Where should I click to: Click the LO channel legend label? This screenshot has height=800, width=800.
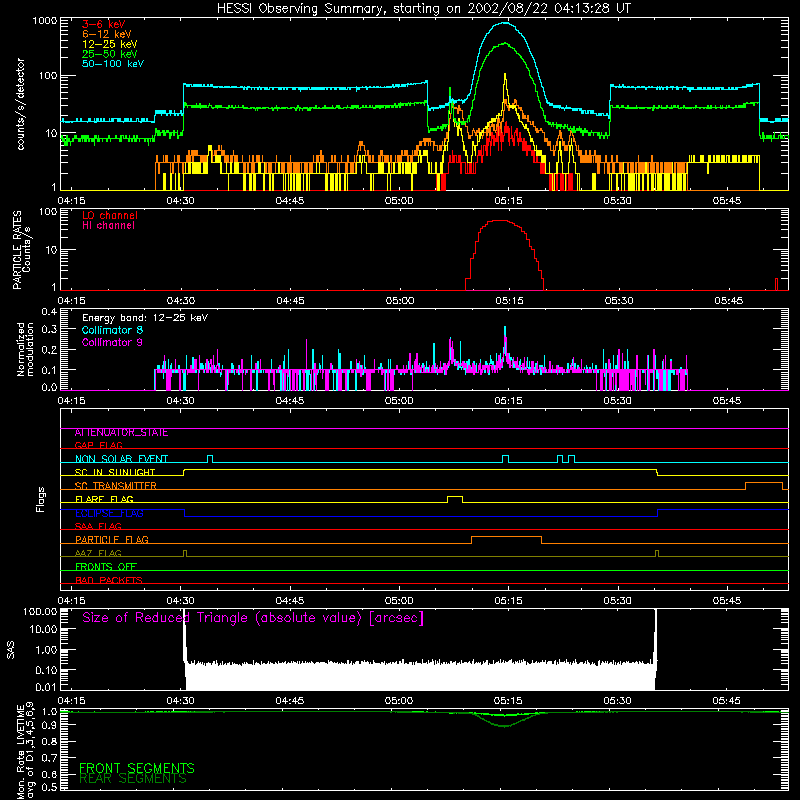(x=110, y=215)
